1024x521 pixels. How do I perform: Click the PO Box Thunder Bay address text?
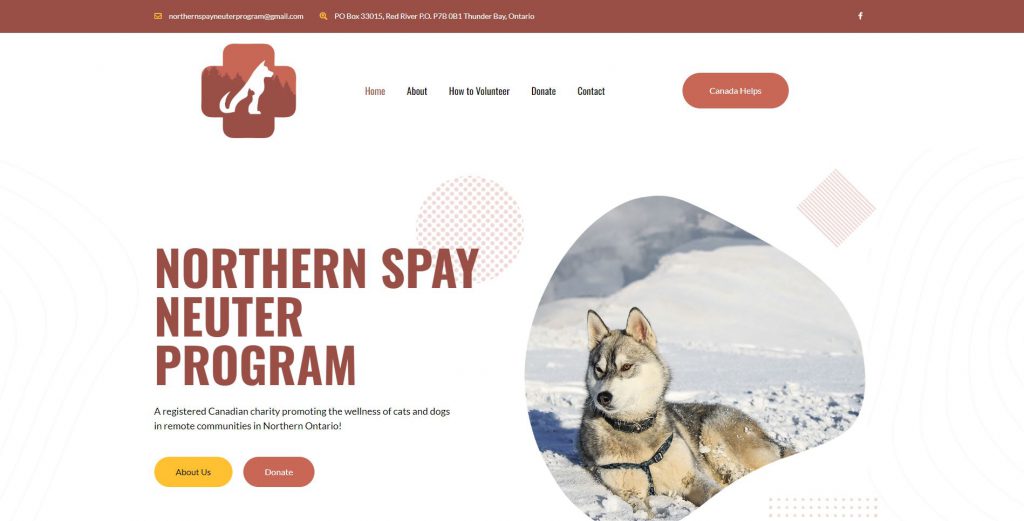pos(434,16)
